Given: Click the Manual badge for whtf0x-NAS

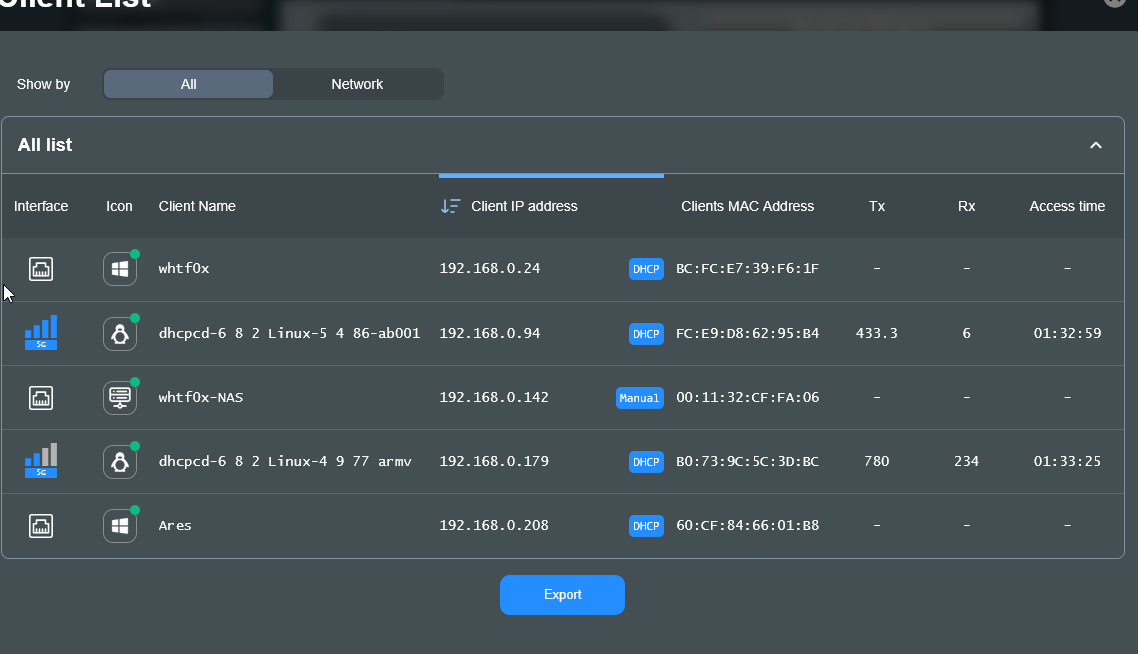Looking at the screenshot, I should [x=639, y=398].
